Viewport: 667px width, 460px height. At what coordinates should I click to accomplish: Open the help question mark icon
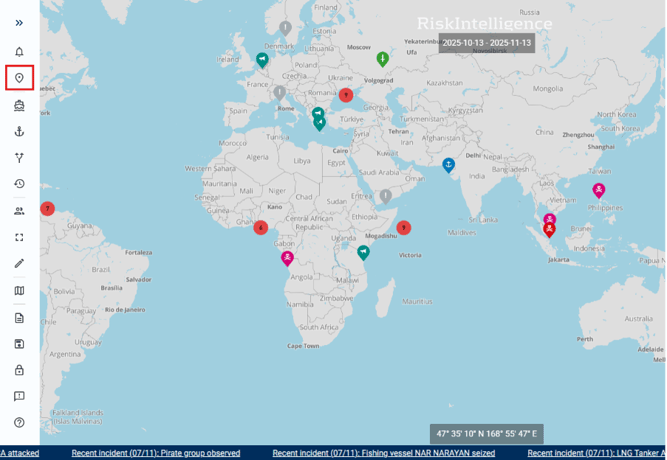(19, 423)
